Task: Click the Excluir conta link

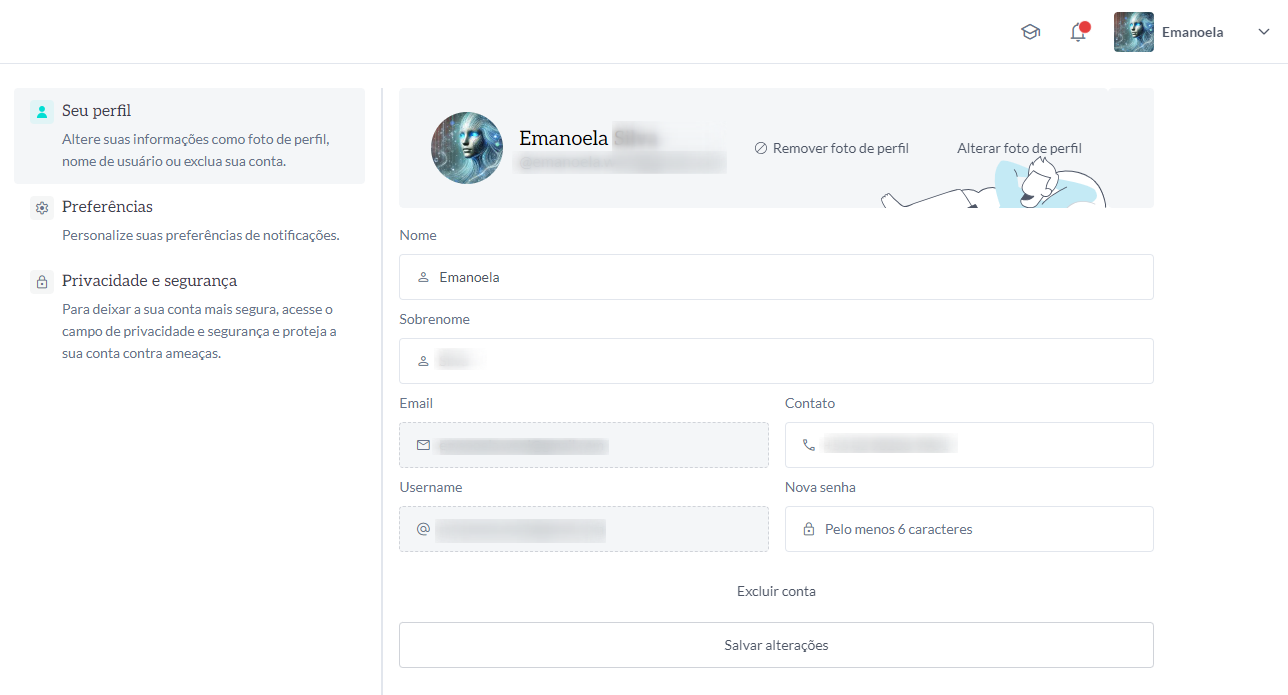Action: click(x=776, y=591)
